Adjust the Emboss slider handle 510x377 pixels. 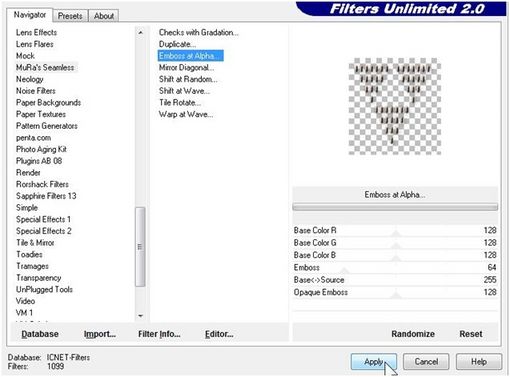tap(344, 270)
